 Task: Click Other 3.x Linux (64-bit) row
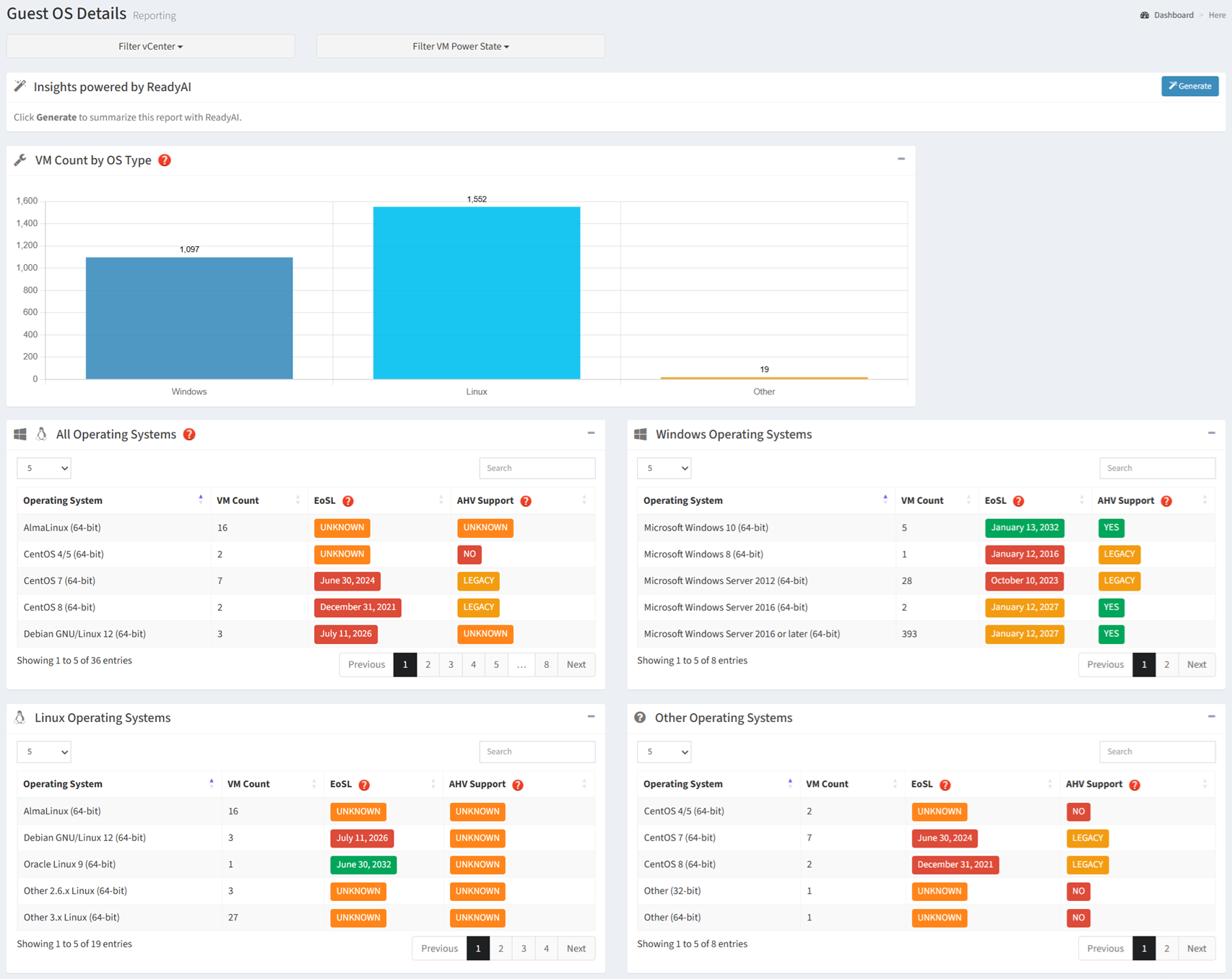pos(306,918)
